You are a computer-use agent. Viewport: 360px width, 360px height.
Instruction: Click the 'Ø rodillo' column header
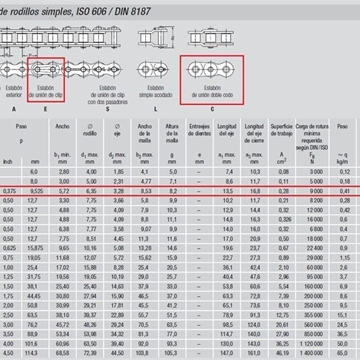[x=90, y=130]
